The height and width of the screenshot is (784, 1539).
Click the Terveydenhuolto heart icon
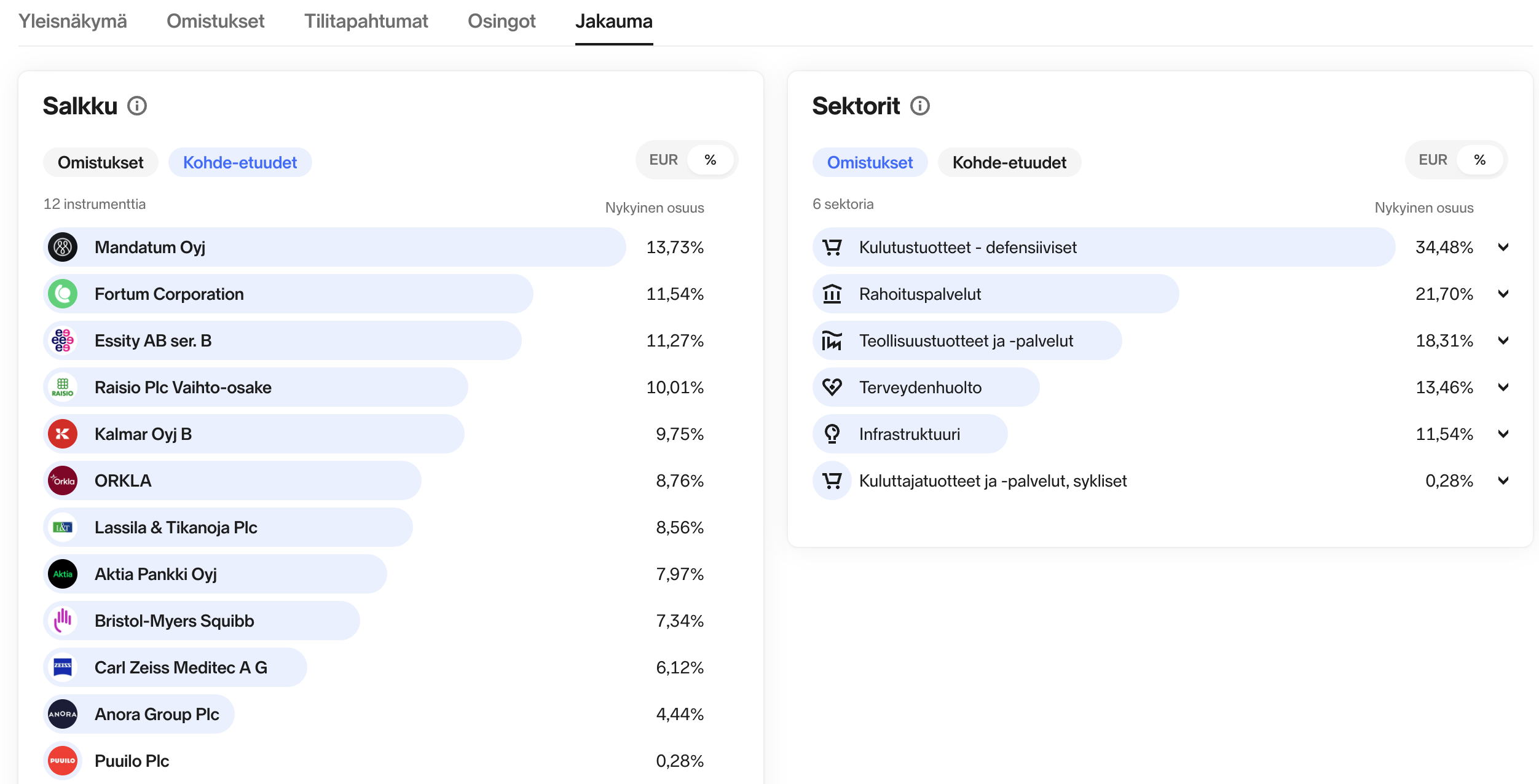[832, 387]
